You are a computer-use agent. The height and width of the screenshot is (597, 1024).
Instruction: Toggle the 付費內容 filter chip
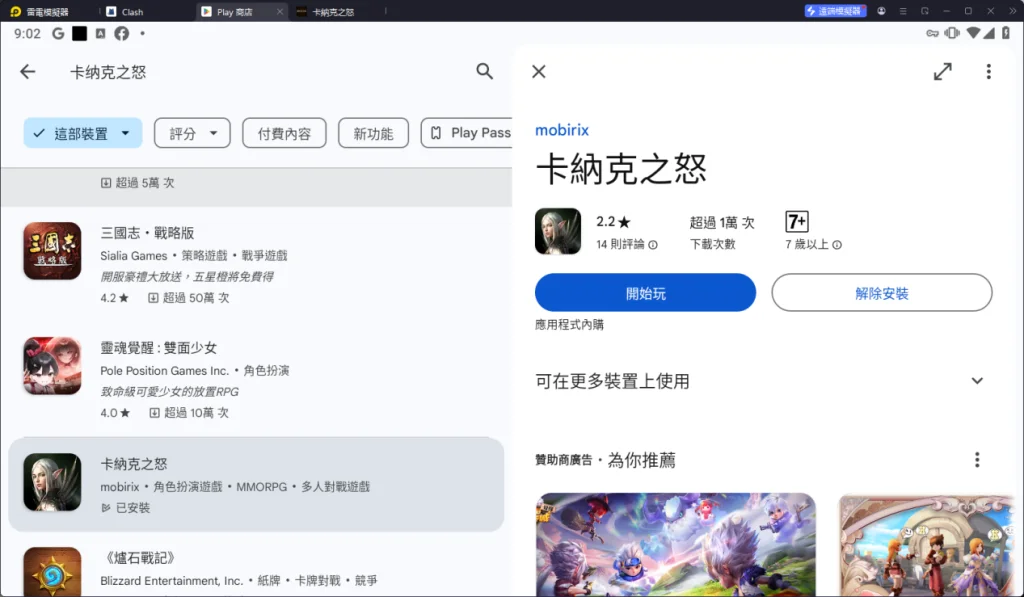284,133
